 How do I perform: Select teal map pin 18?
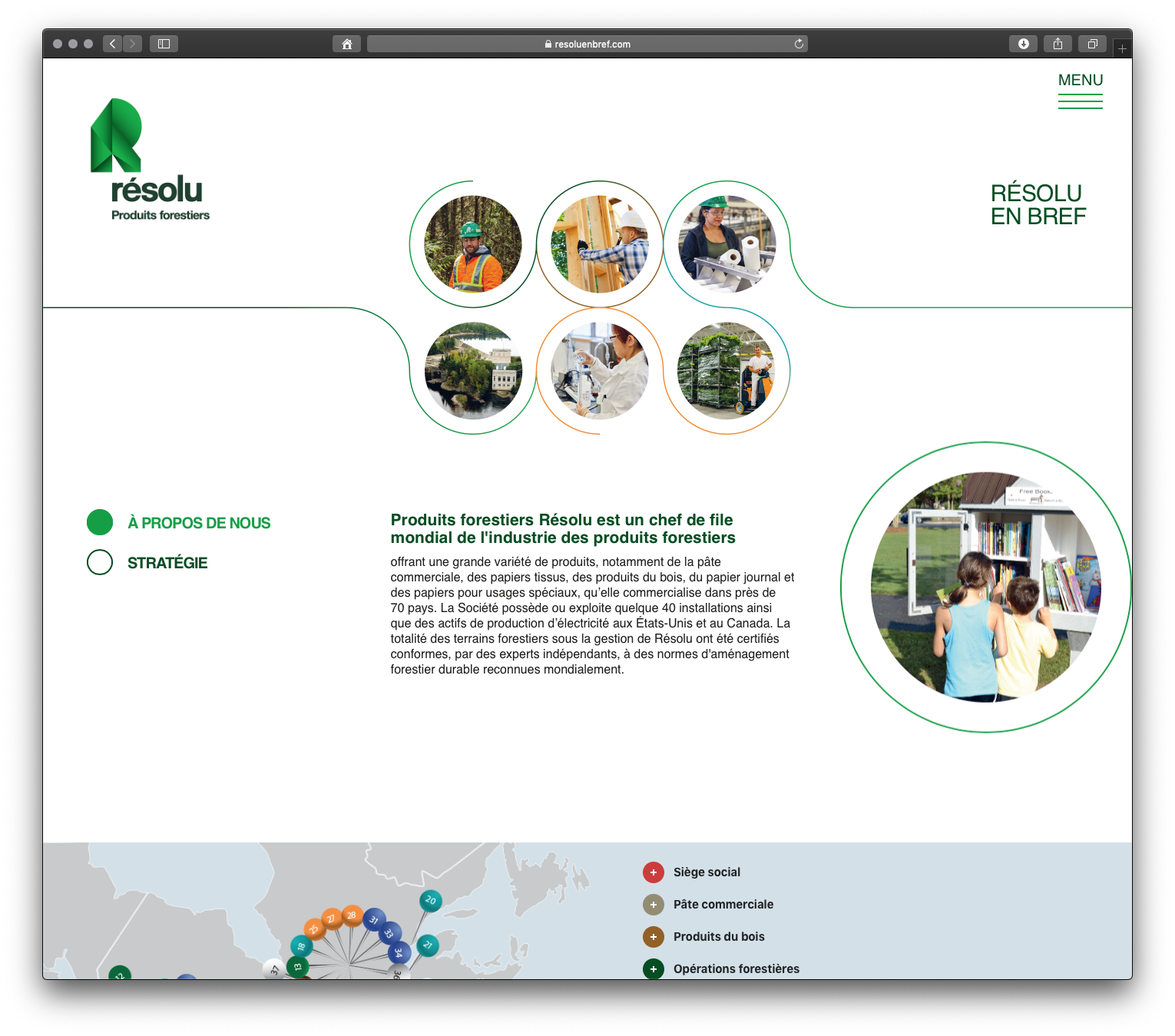tap(301, 946)
